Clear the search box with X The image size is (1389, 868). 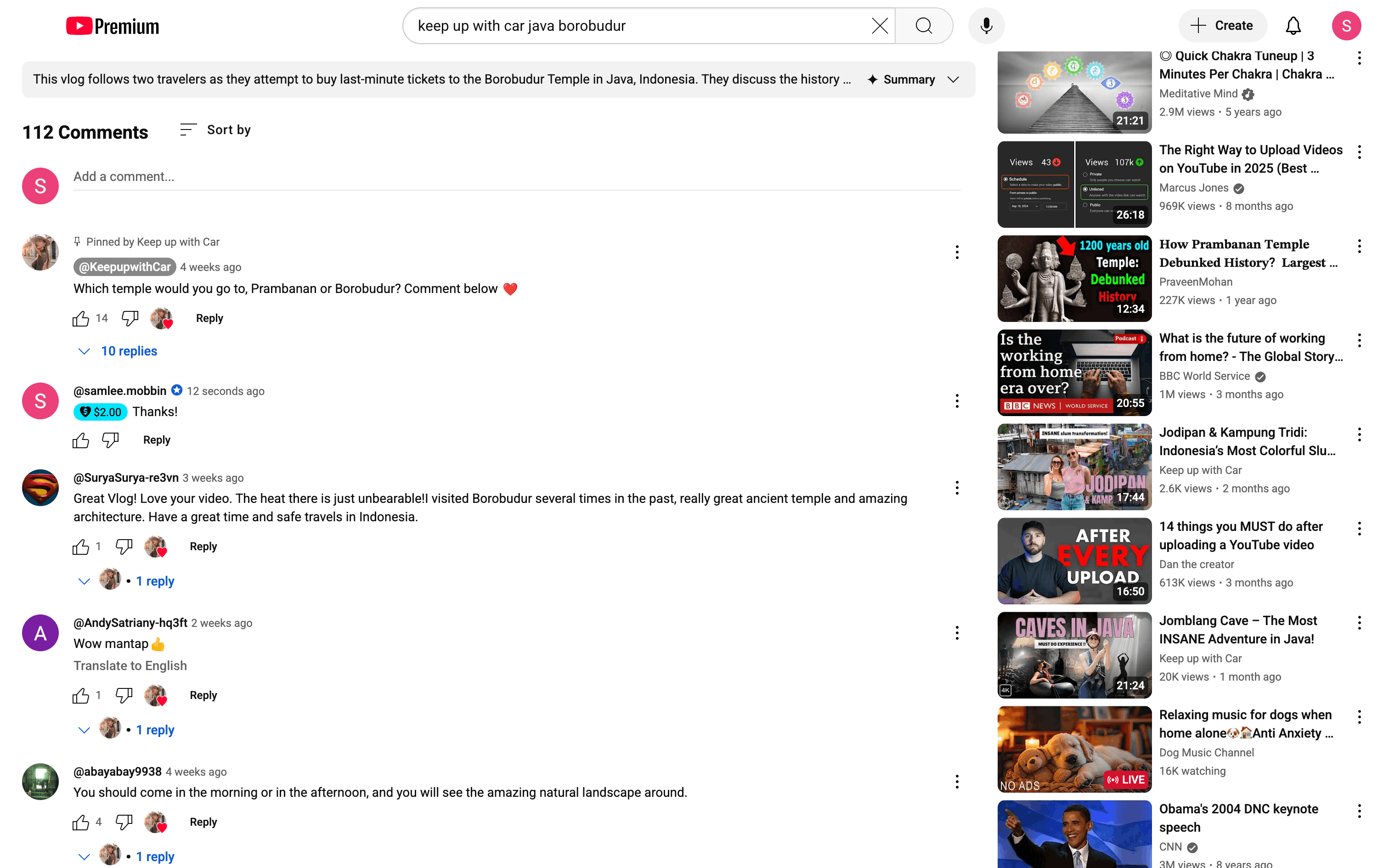tap(879, 26)
